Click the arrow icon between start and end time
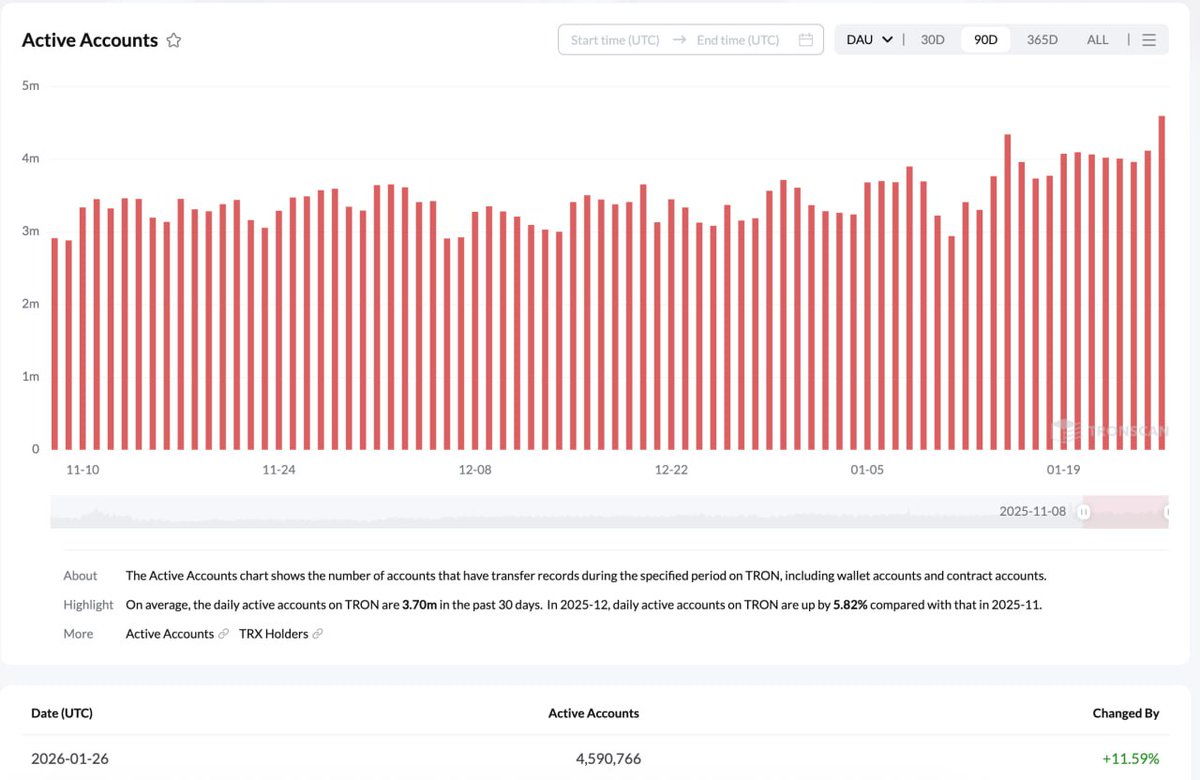The width and height of the screenshot is (1200, 780). 679,40
